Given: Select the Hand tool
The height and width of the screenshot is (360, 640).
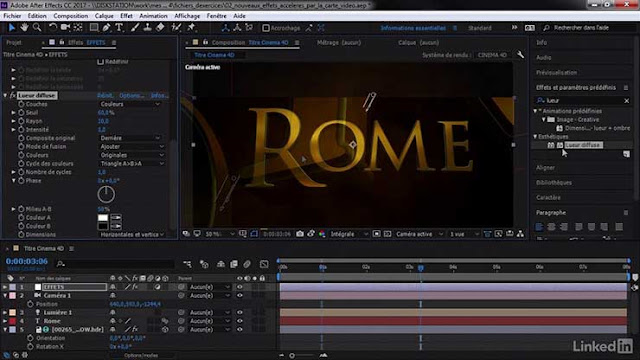Looking at the screenshot, I should point(24,28).
